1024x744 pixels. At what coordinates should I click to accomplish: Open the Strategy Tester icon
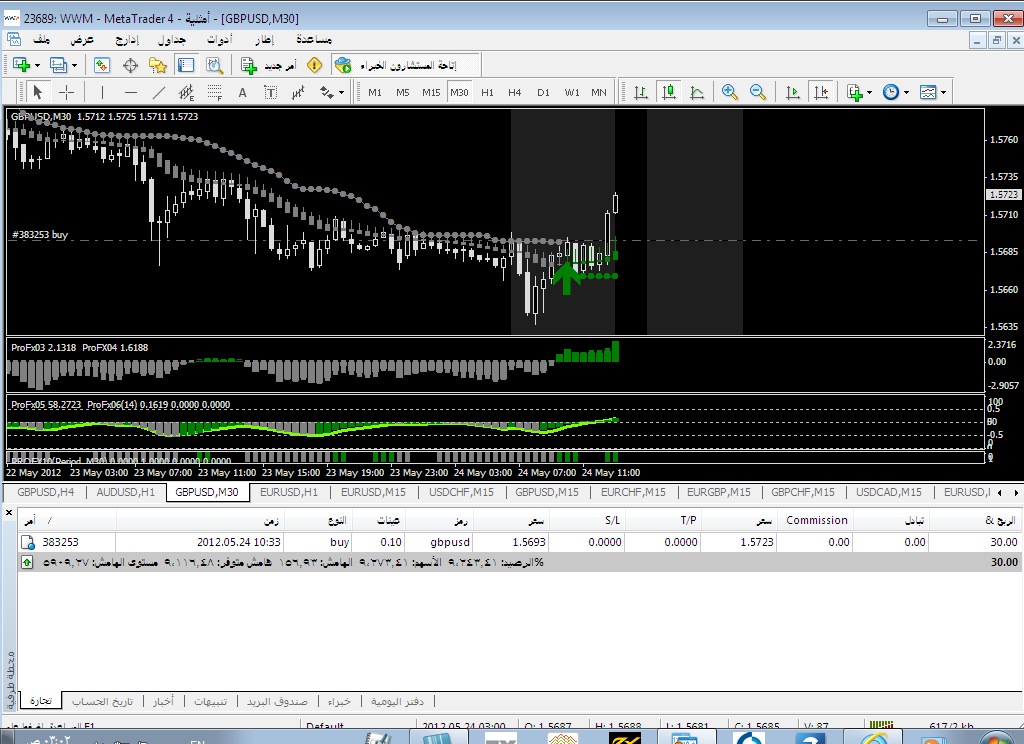pos(214,65)
